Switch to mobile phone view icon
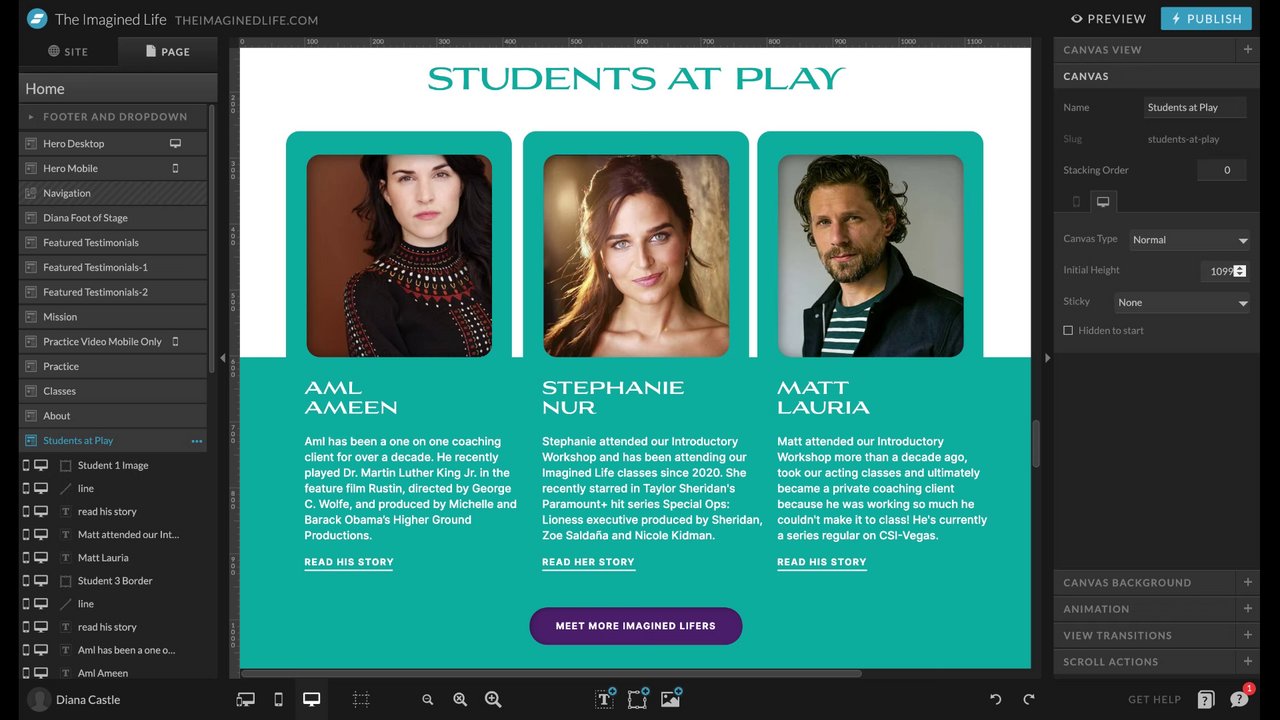This screenshot has width=1280, height=720. click(279, 699)
